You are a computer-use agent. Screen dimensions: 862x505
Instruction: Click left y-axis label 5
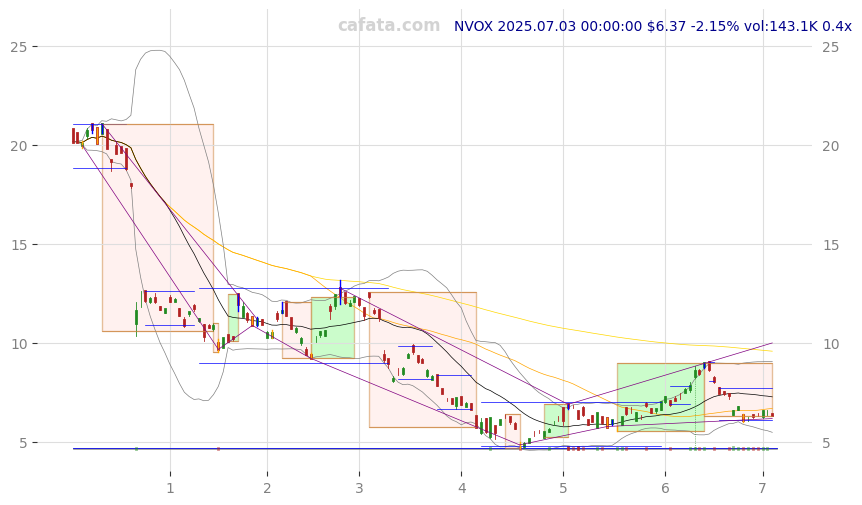pos(24,443)
